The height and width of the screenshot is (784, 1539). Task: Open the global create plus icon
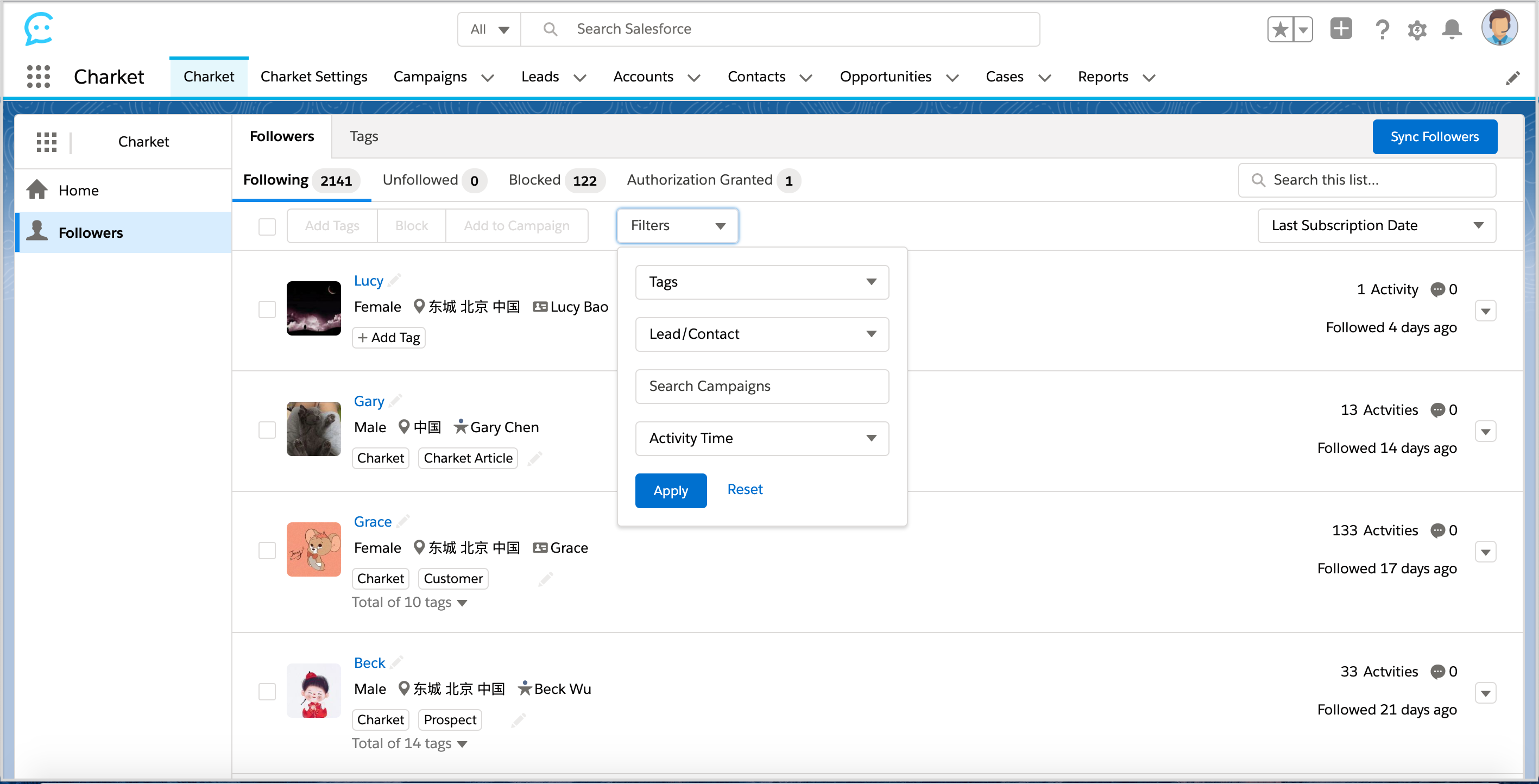tap(1341, 29)
